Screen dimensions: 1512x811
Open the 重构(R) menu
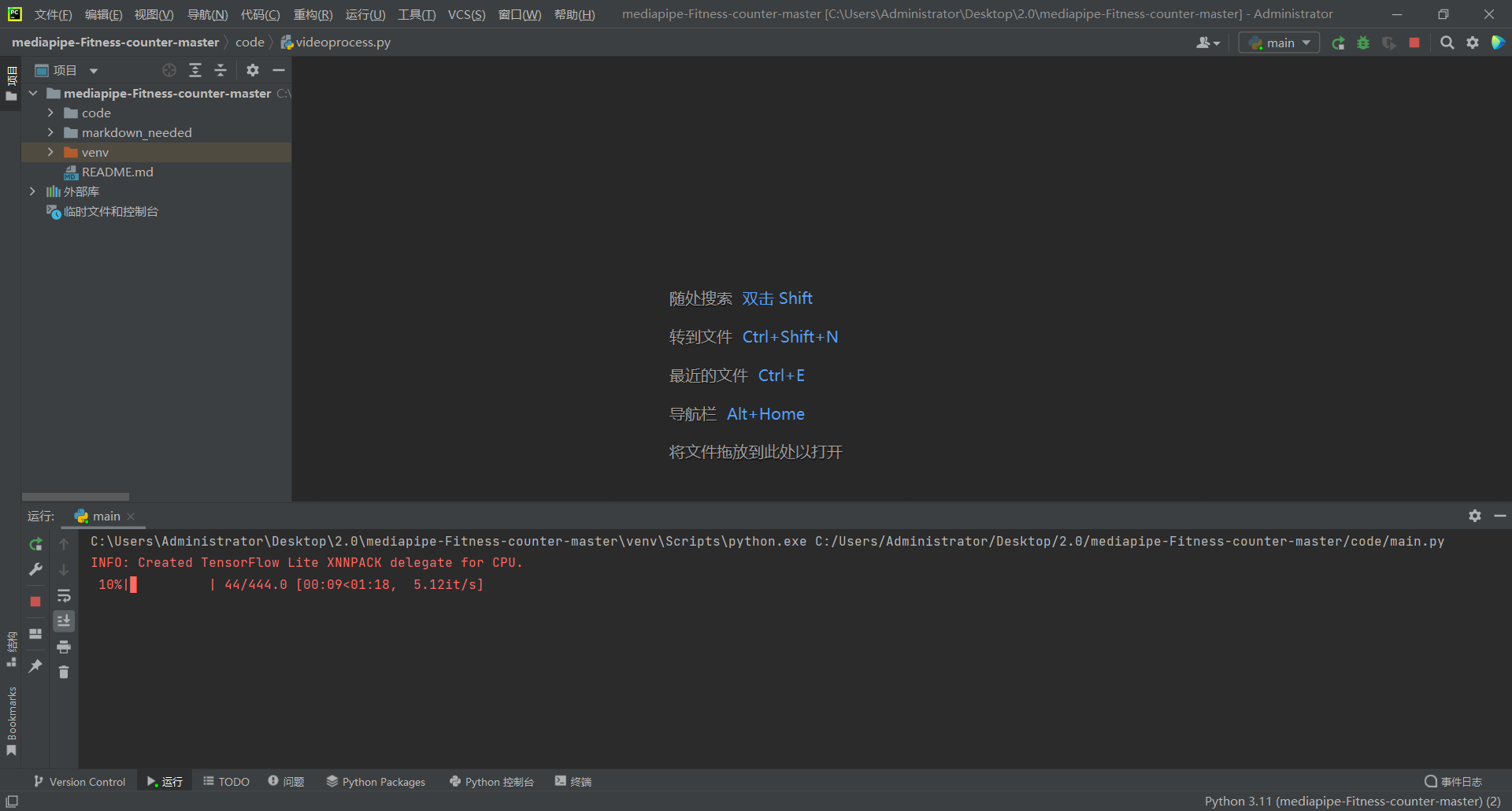(313, 15)
